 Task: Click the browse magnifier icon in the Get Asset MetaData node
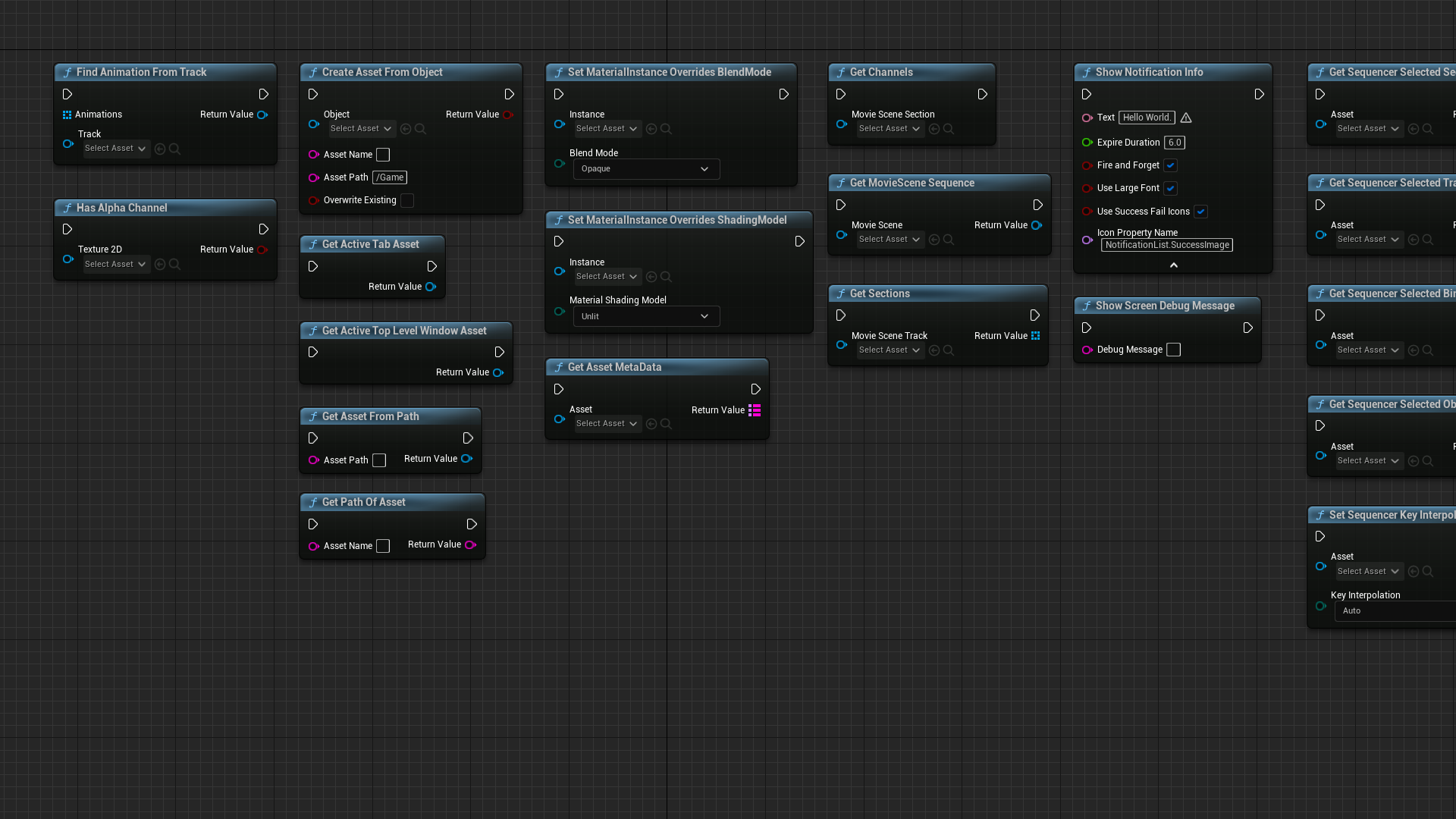(x=666, y=424)
